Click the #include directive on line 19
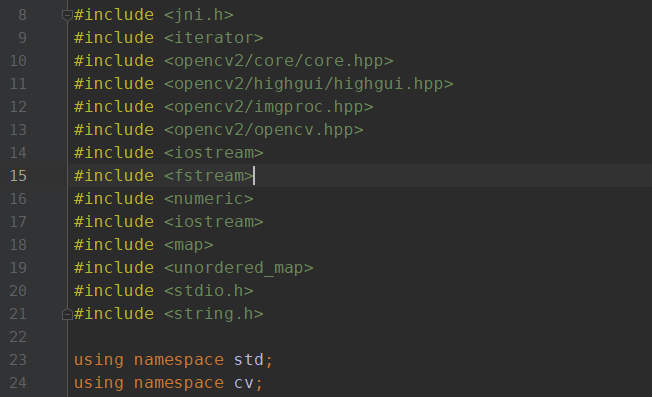This screenshot has width=652, height=397. click(x=114, y=268)
